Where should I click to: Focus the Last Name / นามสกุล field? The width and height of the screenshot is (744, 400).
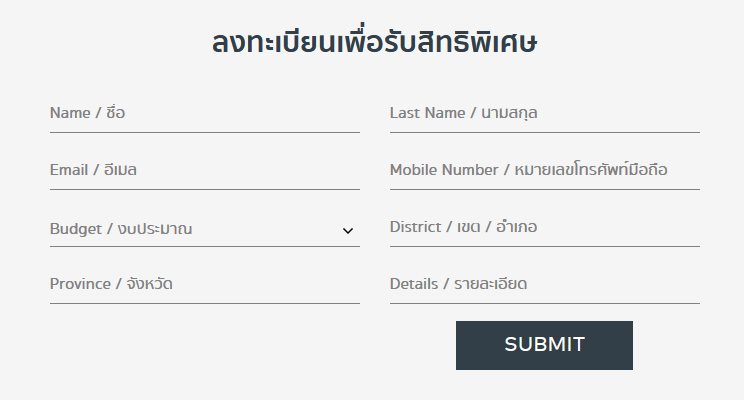[545, 114]
